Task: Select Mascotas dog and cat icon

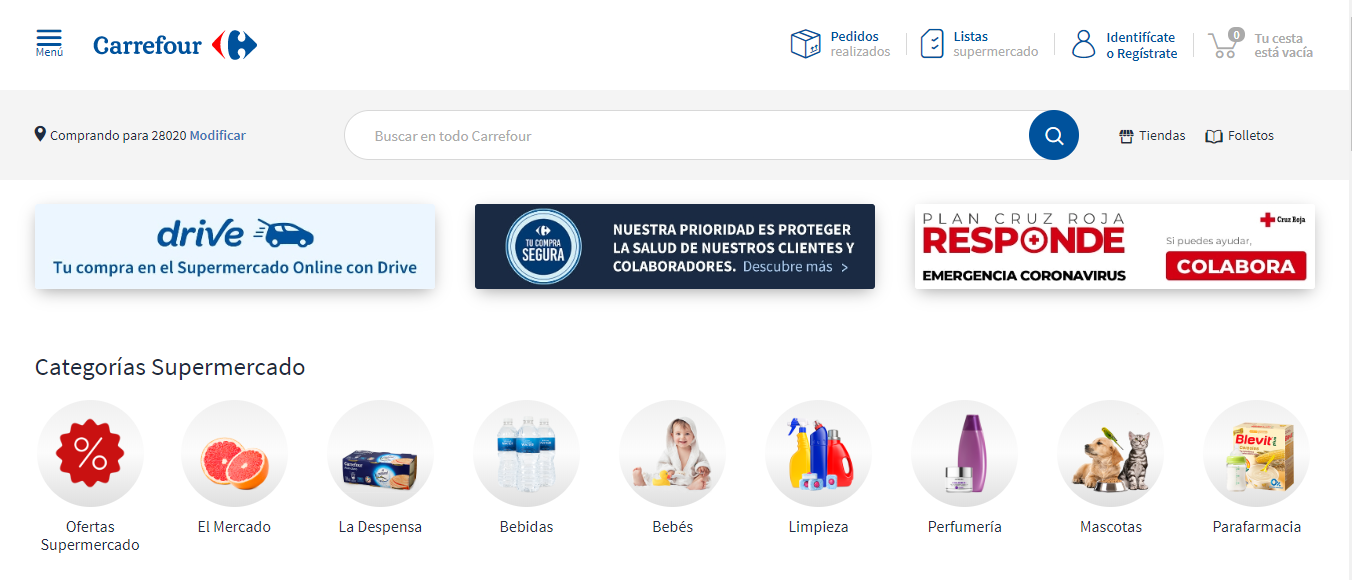Action: click(x=1110, y=454)
